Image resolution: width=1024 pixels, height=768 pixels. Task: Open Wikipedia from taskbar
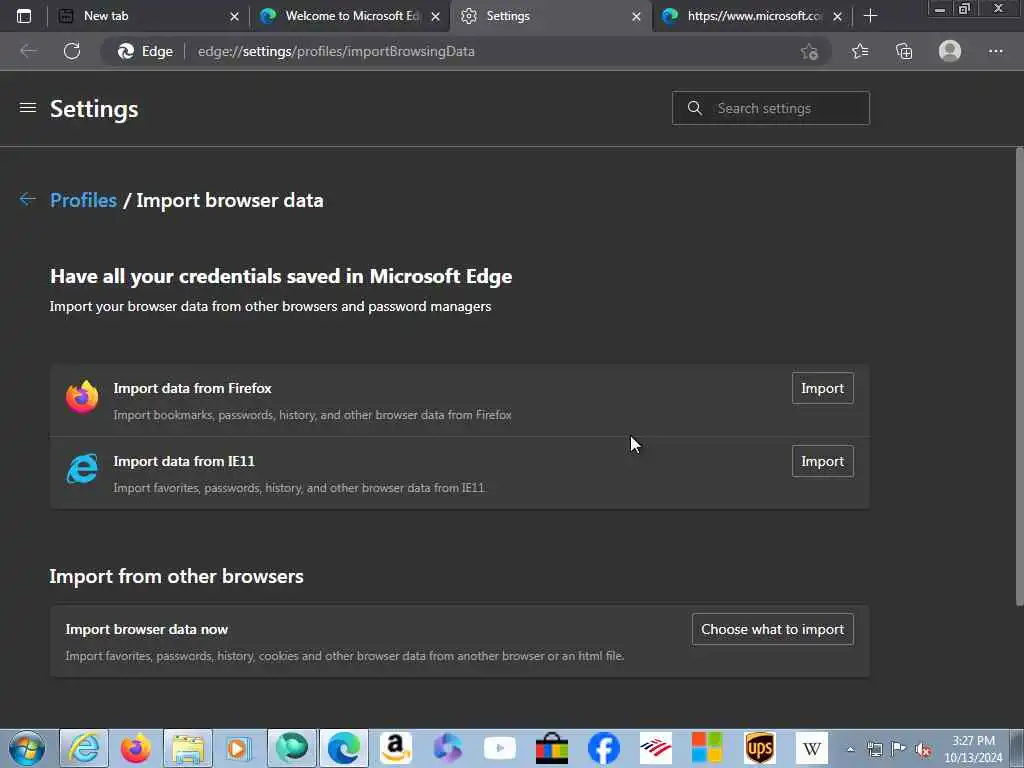click(812, 748)
